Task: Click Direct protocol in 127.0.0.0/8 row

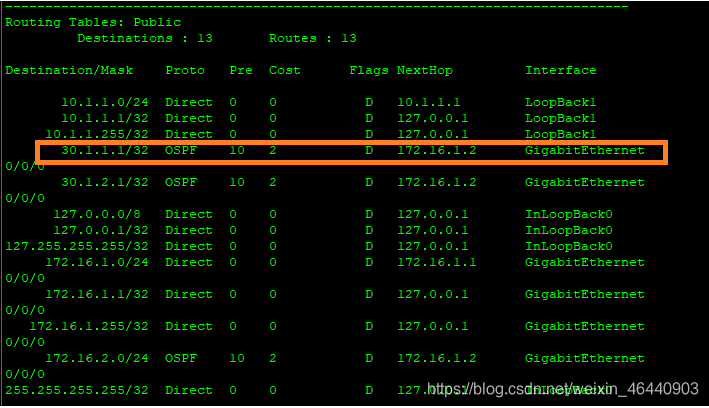Action: [x=189, y=214]
